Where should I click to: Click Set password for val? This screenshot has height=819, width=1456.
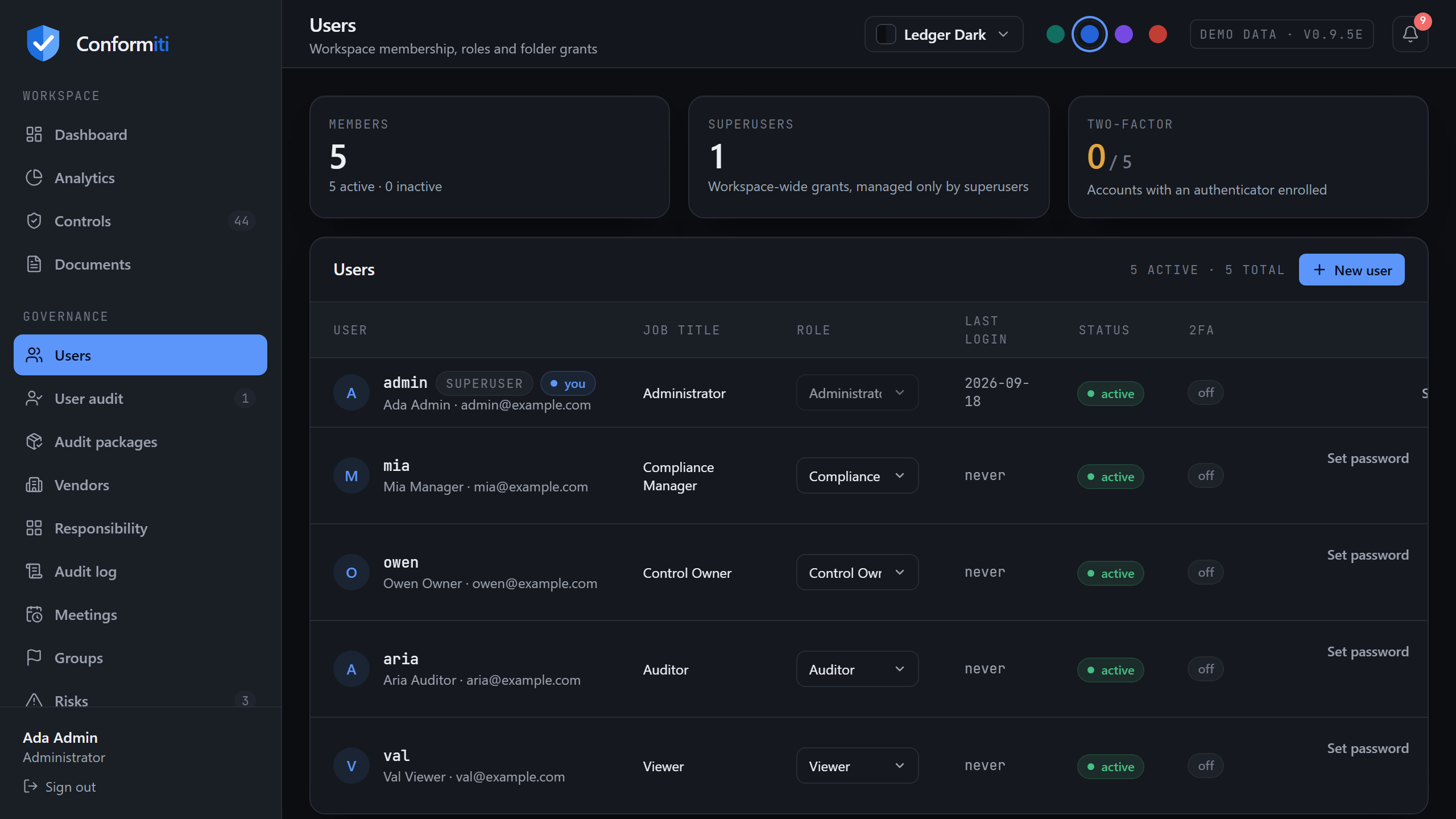(1367, 748)
